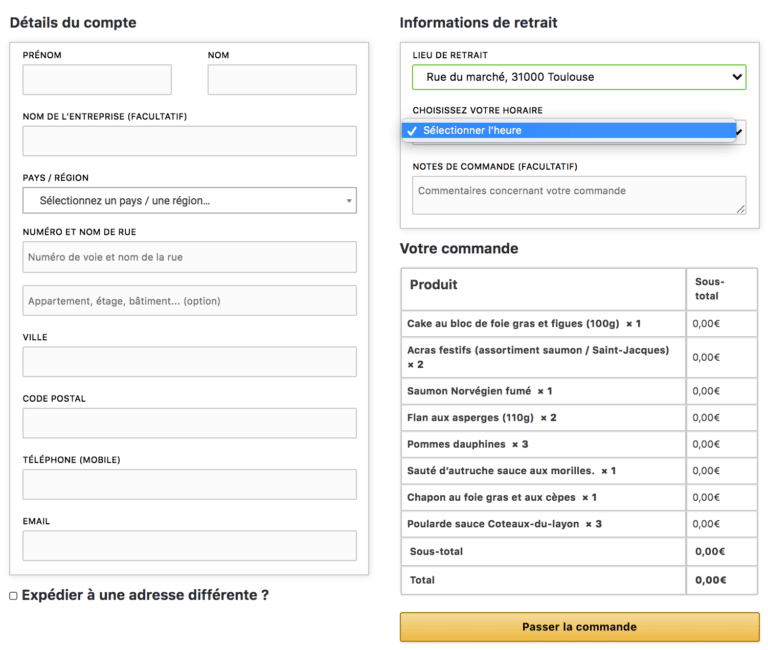Select the Ville input field
The image size is (768, 650).
point(190,361)
